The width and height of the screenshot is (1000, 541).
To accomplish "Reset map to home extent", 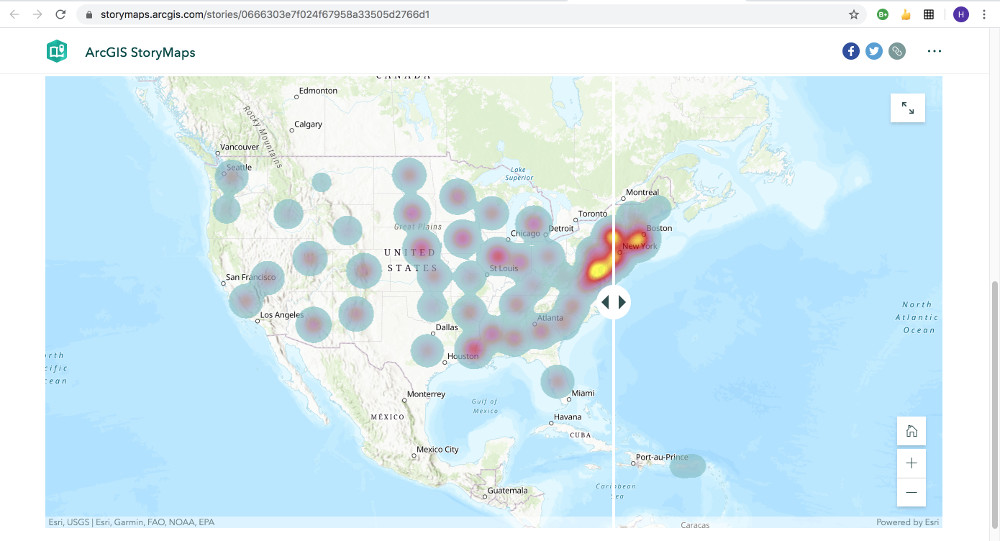I will point(911,432).
